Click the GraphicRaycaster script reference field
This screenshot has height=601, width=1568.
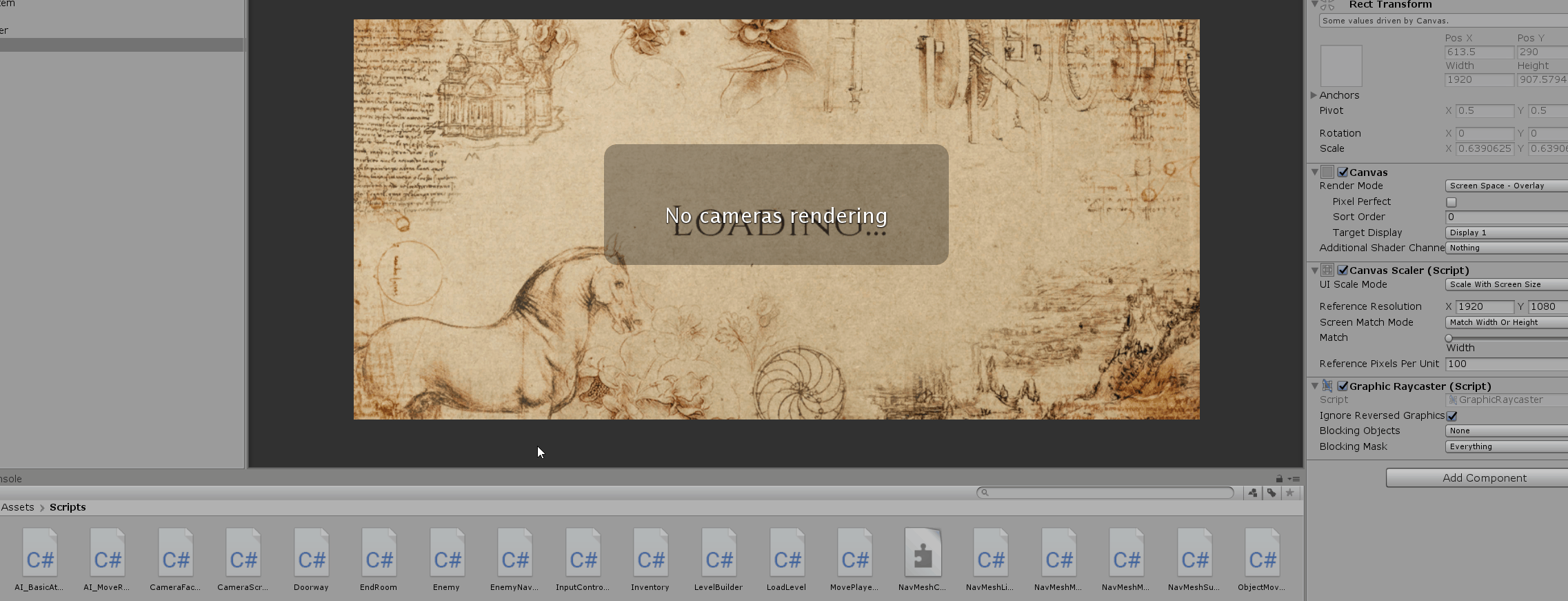tap(1507, 400)
